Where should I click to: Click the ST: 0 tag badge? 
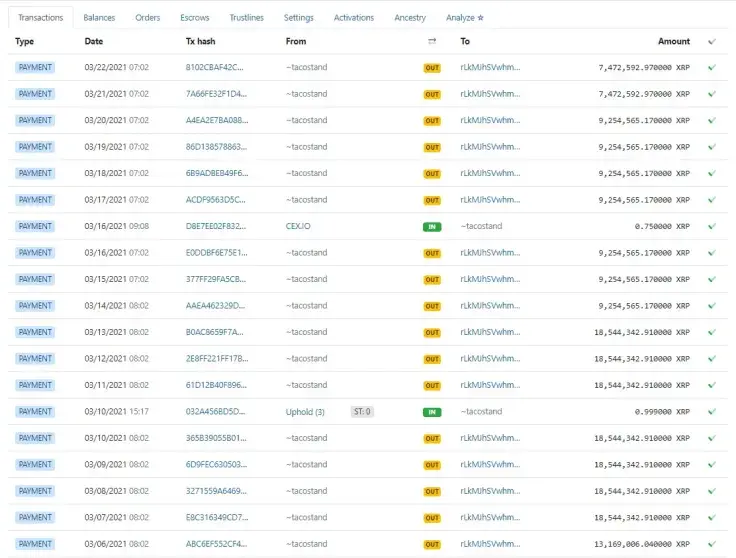point(362,411)
